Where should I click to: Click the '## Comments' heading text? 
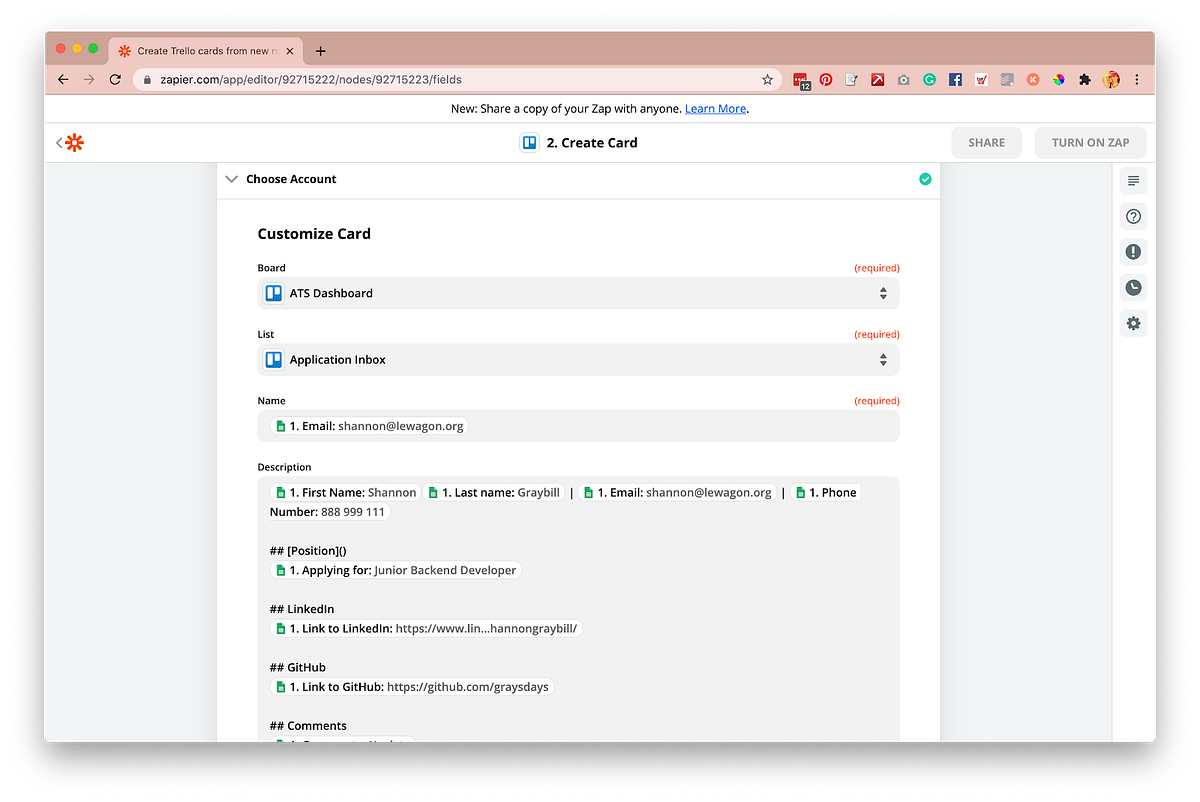point(308,726)
